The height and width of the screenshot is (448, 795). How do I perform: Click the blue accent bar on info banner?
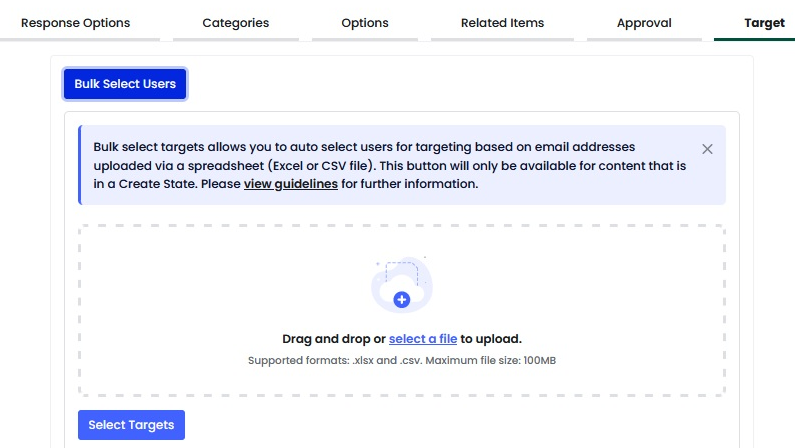point(80,165)
